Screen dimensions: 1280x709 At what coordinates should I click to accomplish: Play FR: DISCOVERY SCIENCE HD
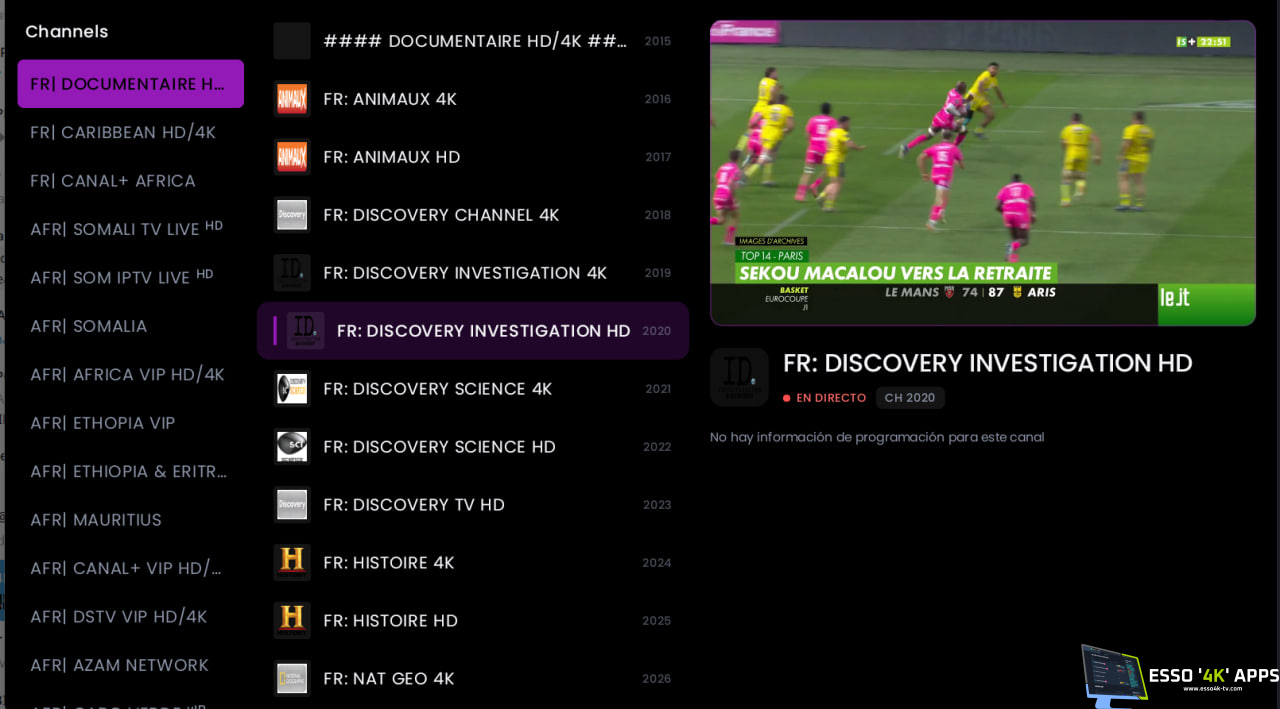(x=473, y=447)
